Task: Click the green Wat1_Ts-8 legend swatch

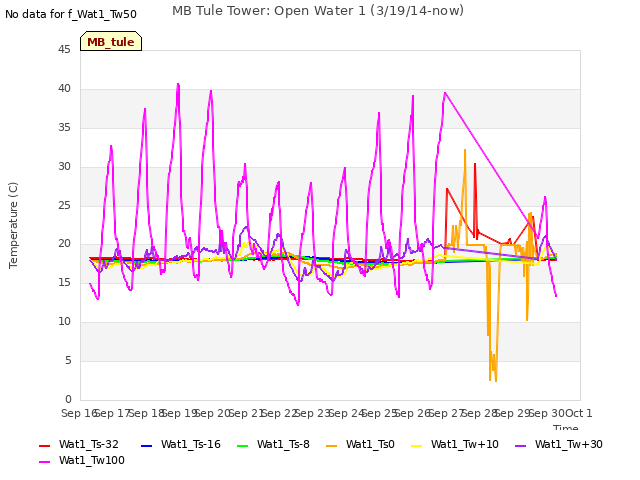Action: pos(242,445)
